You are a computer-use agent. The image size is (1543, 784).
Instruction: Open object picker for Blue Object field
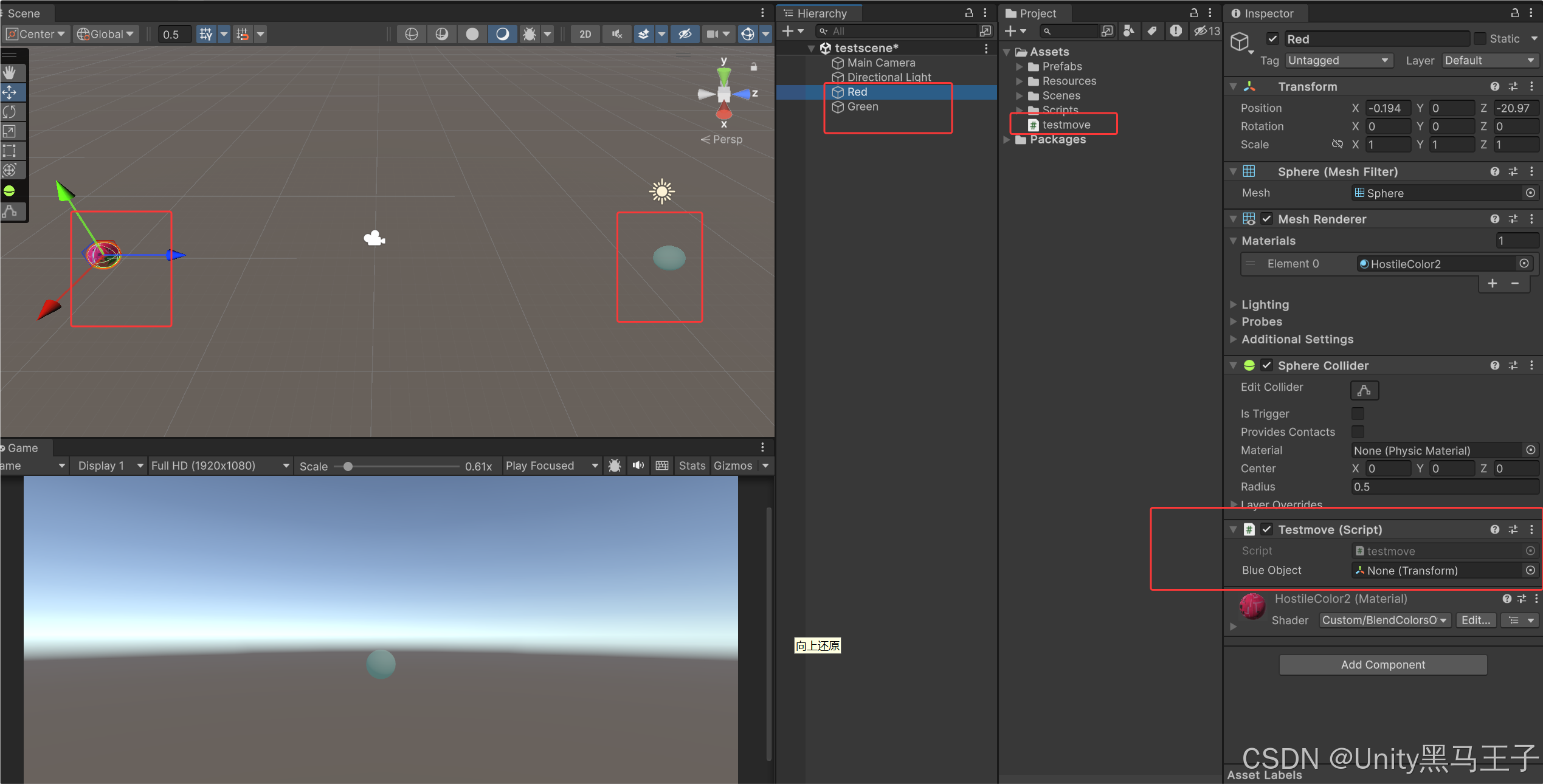coord(1530,570)
